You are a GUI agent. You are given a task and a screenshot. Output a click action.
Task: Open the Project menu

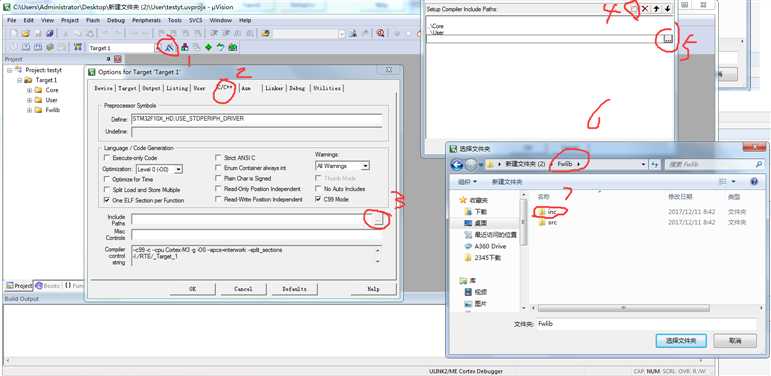[70, 21]
